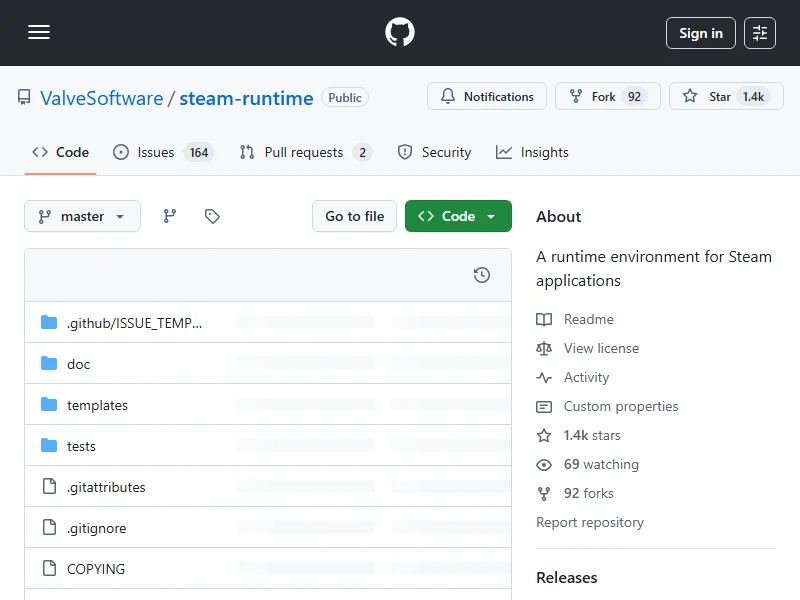This screenshot has width=800, height=600.
Task: View branches via the branch icon
Action: click(x=170, y=216)
